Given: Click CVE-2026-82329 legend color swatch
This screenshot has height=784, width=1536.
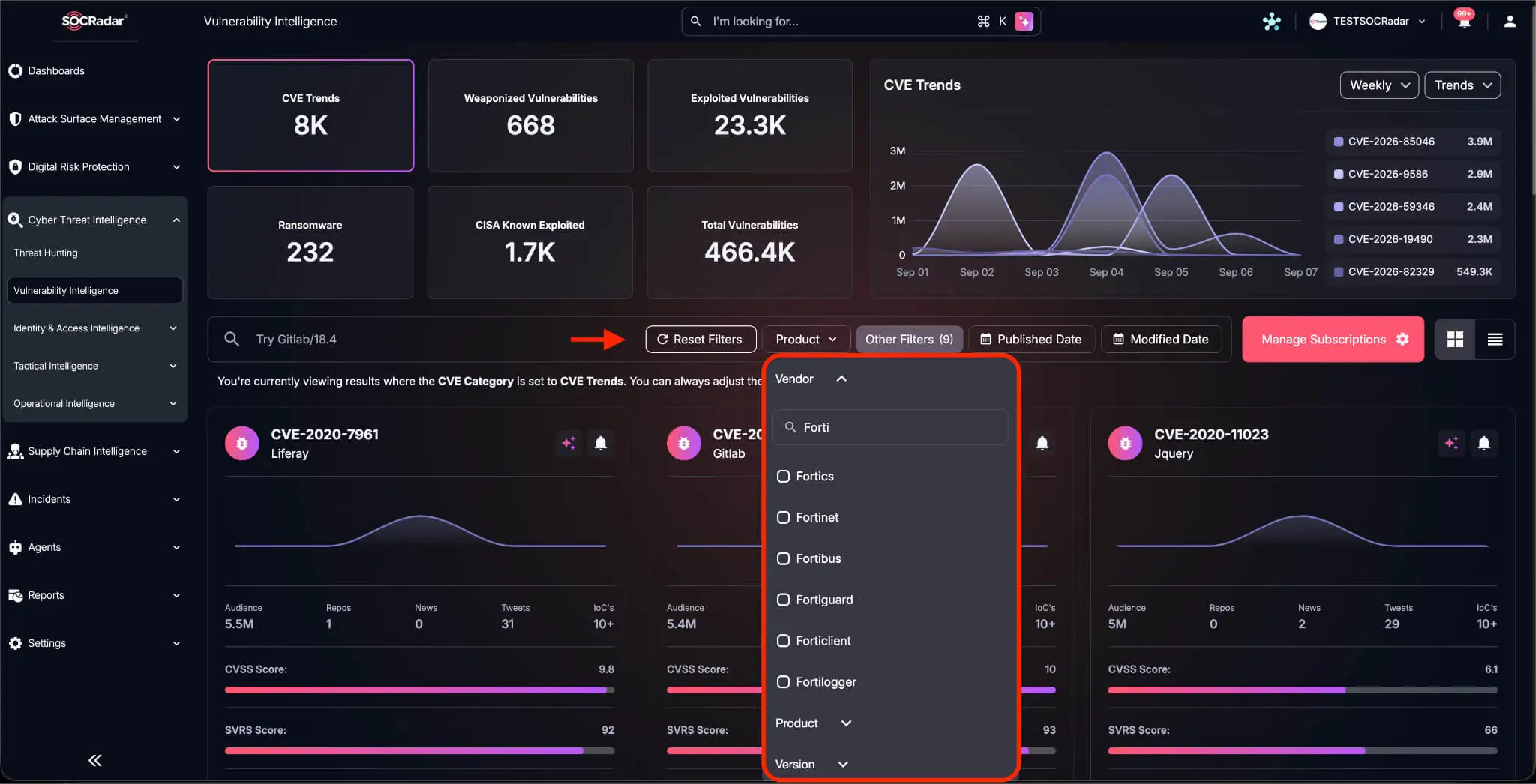Looking at the screenshot, I should [1339, 272].
